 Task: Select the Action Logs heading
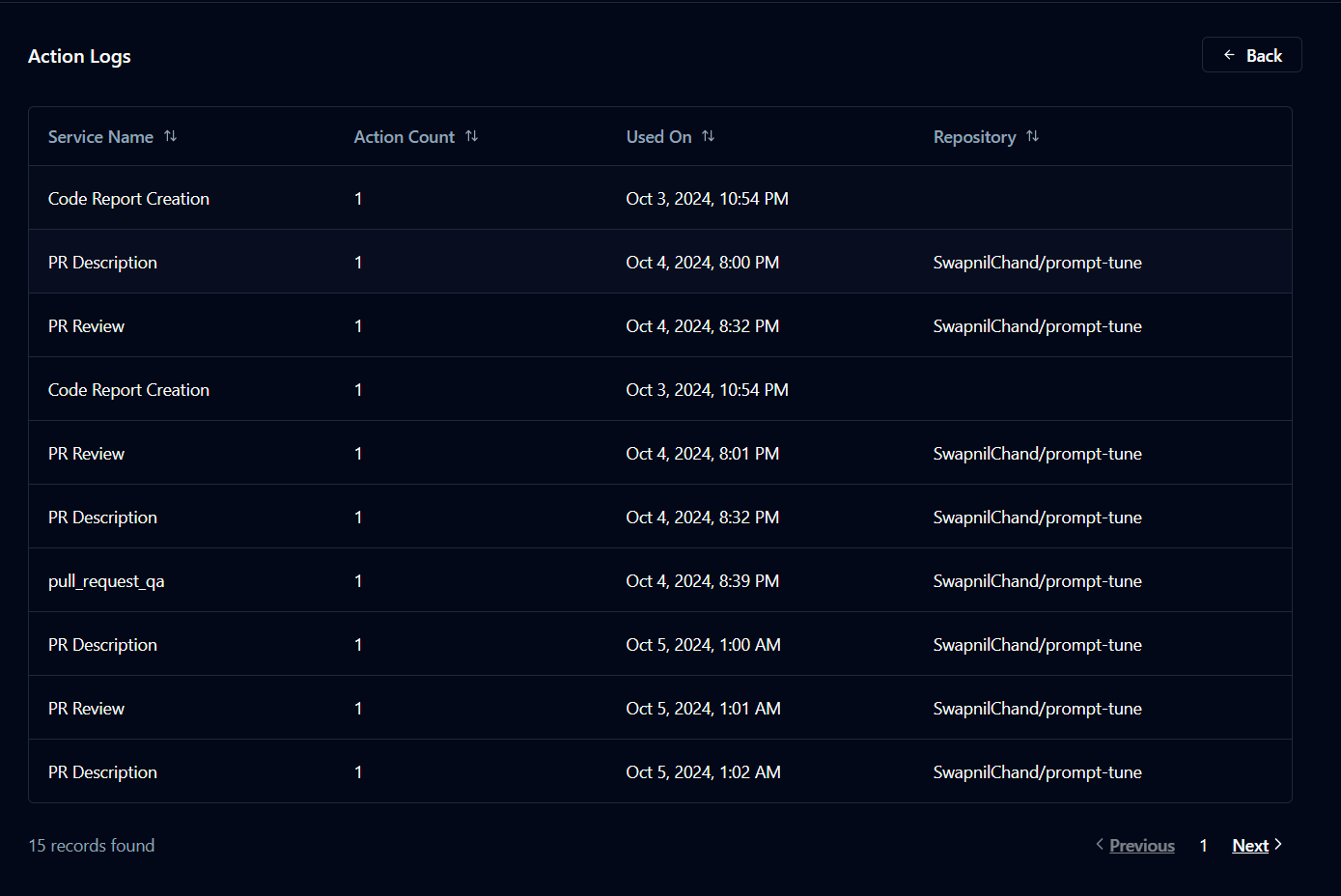79,56
